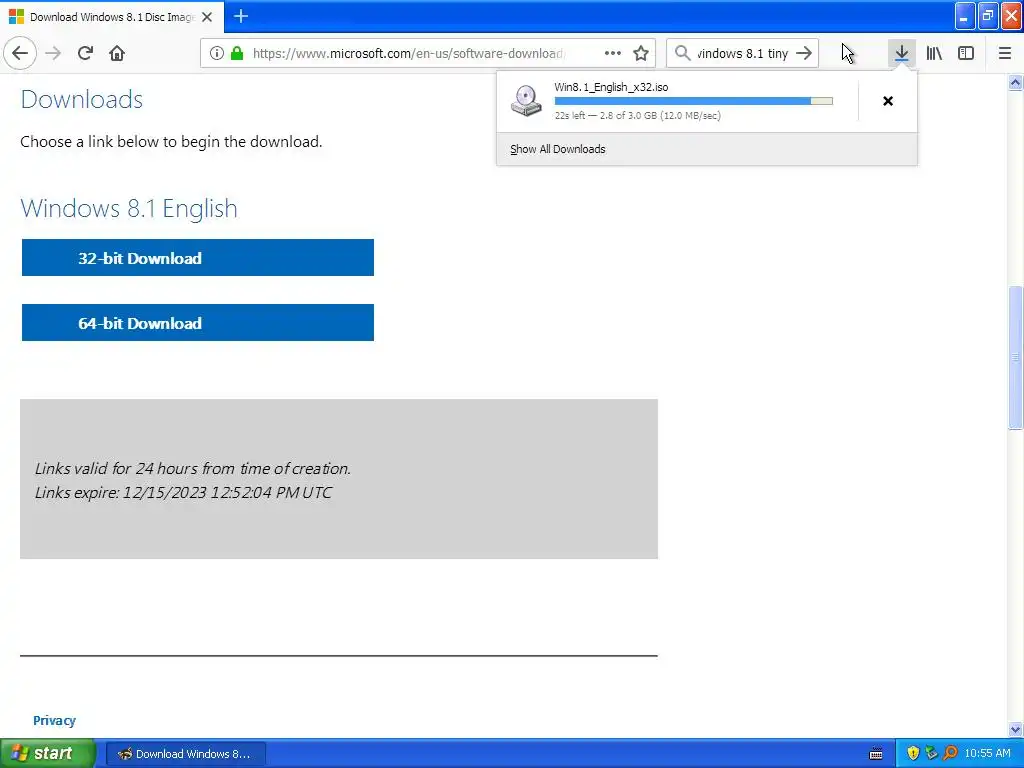Click the on-screen keyboard tray icon
This screenshot has height=768, width=1024.
pyautogui.click(x=876, y=754)
